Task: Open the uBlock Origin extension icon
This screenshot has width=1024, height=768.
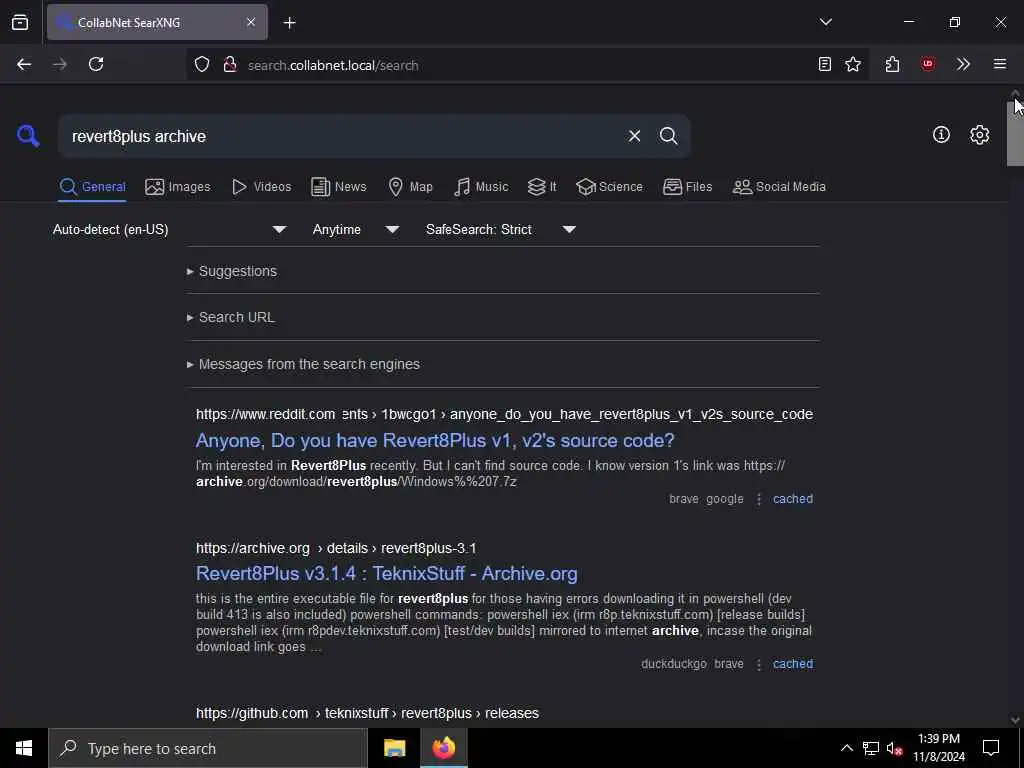Action: (x=927, y=64)
